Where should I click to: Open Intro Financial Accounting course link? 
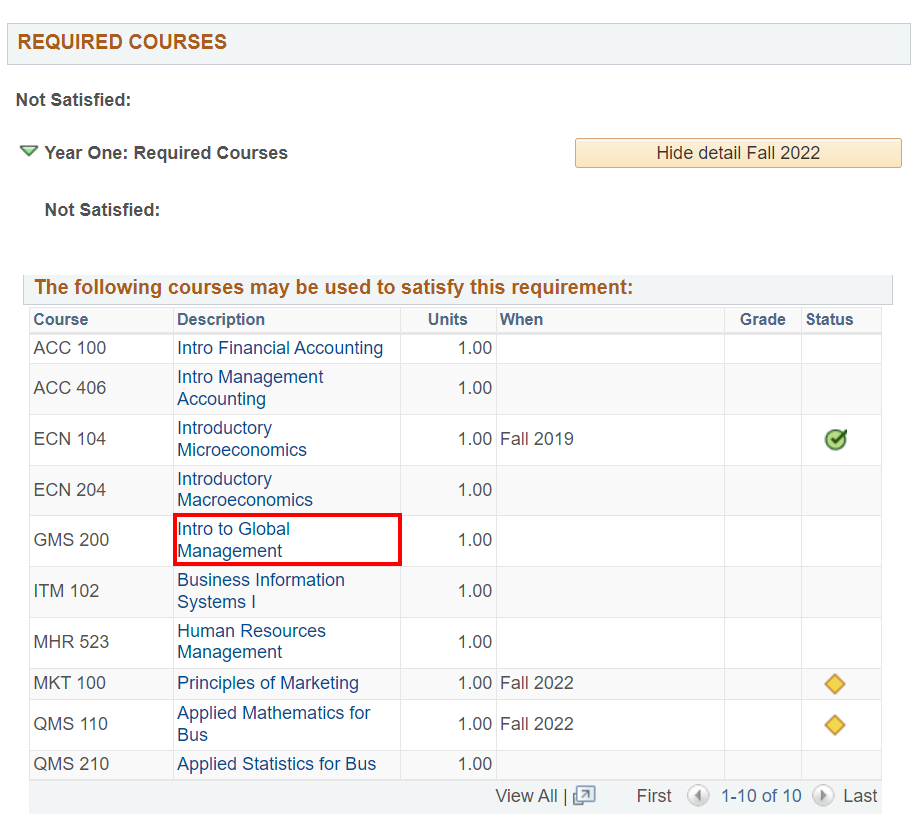tap(280, 348)
